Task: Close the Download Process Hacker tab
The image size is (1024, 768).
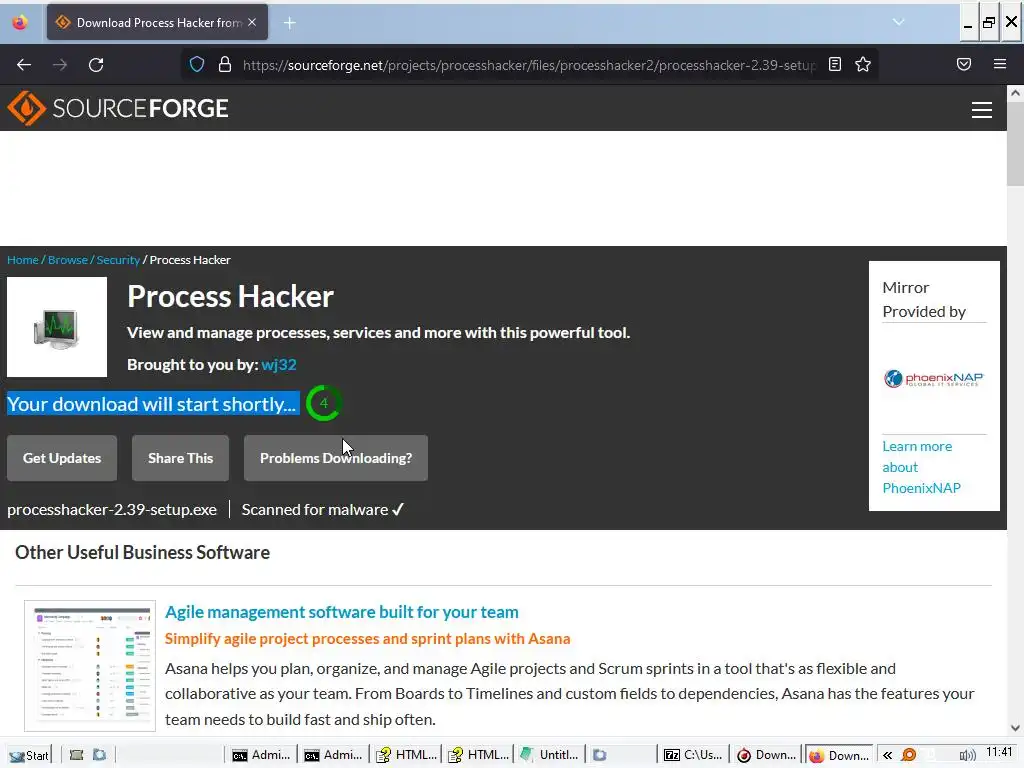Action: tap(252, 22)
